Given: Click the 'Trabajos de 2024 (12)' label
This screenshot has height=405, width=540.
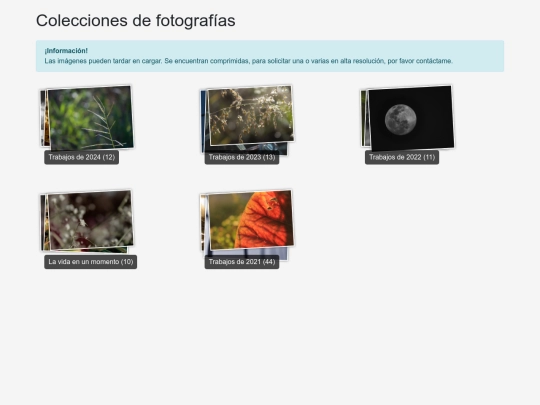Looking at the screenshot, I should 82,157.
